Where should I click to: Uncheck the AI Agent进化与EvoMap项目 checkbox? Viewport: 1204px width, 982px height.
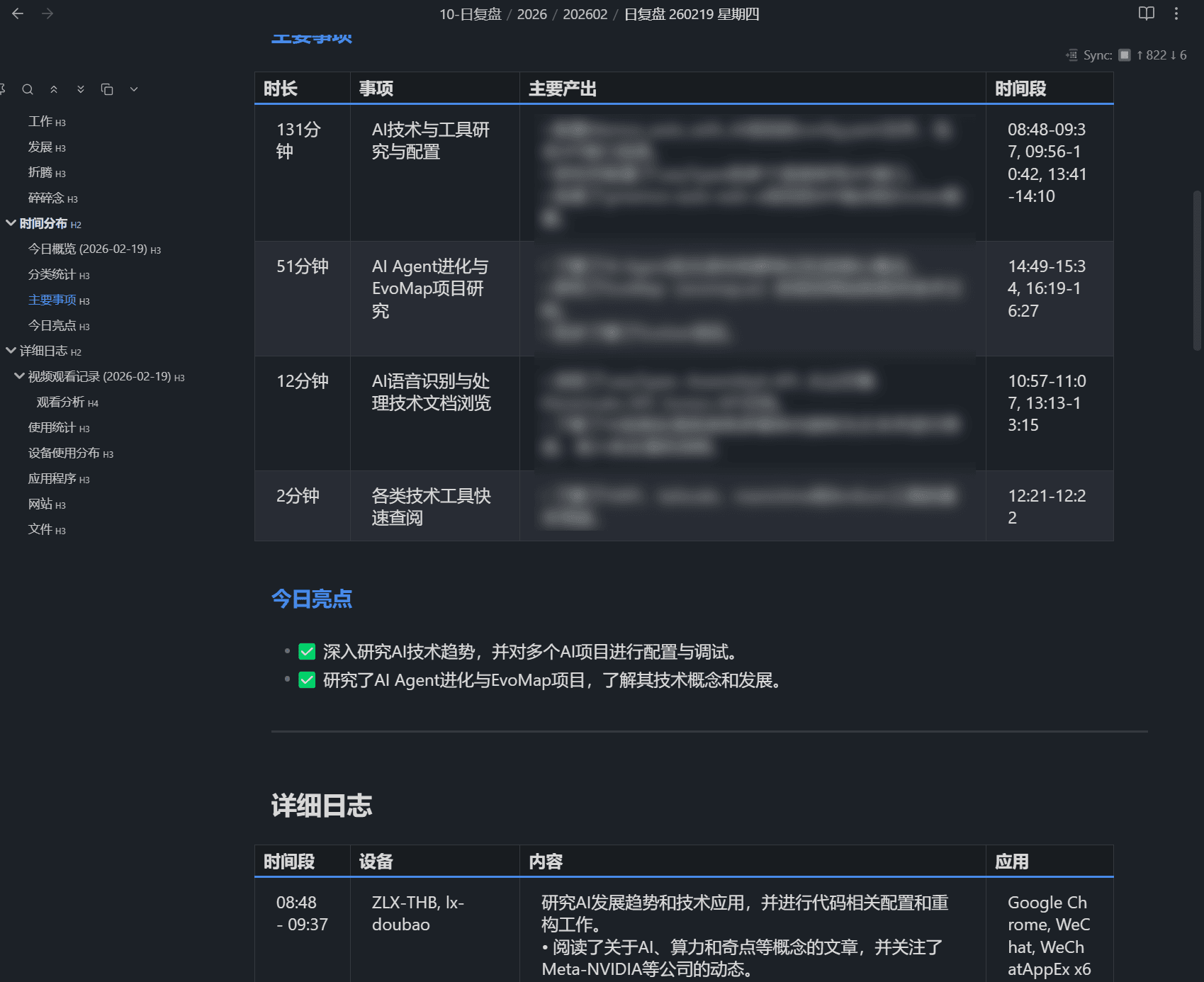point(307,680)
